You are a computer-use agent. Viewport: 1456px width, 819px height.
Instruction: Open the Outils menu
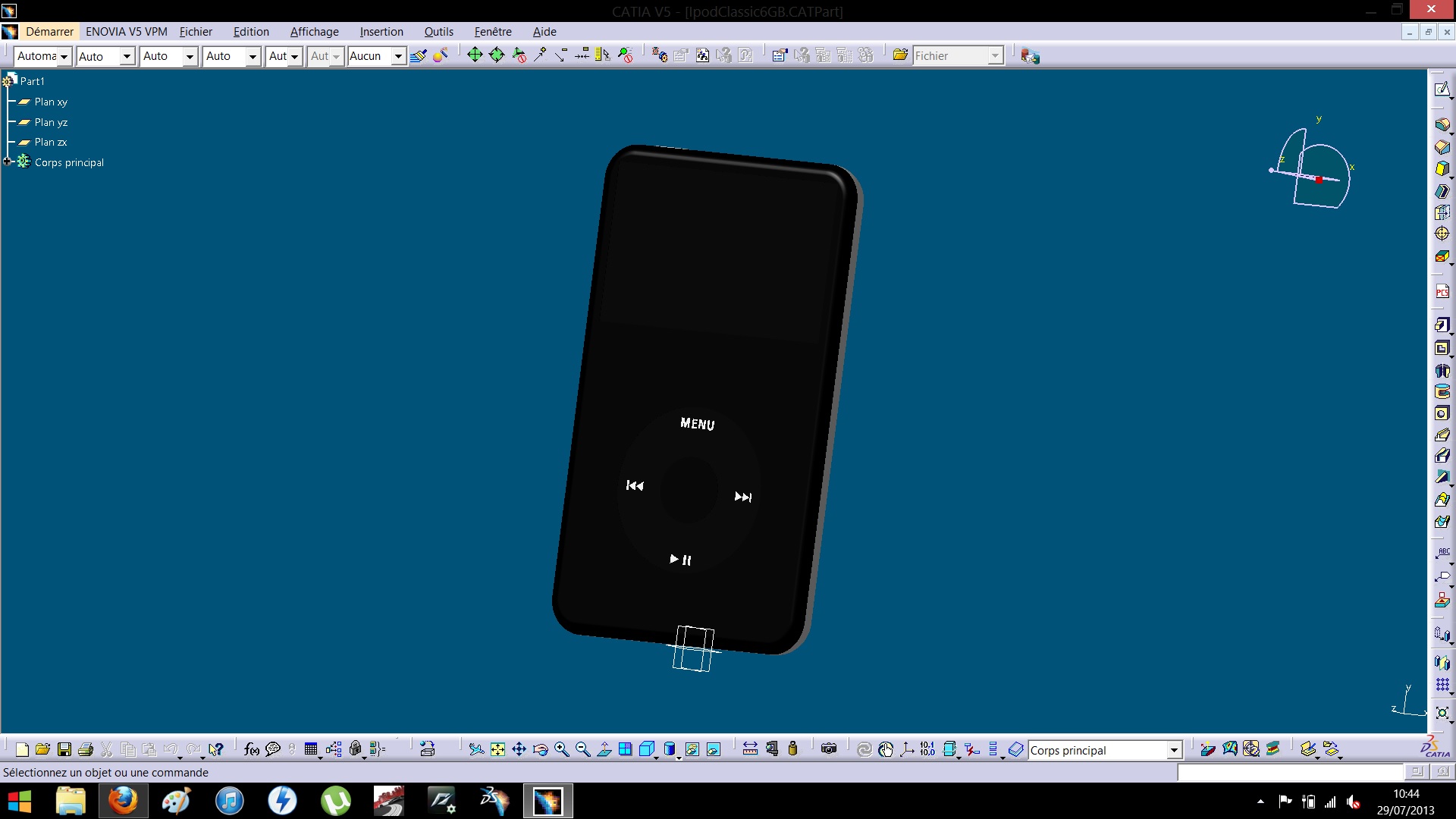tap(438, 32)
